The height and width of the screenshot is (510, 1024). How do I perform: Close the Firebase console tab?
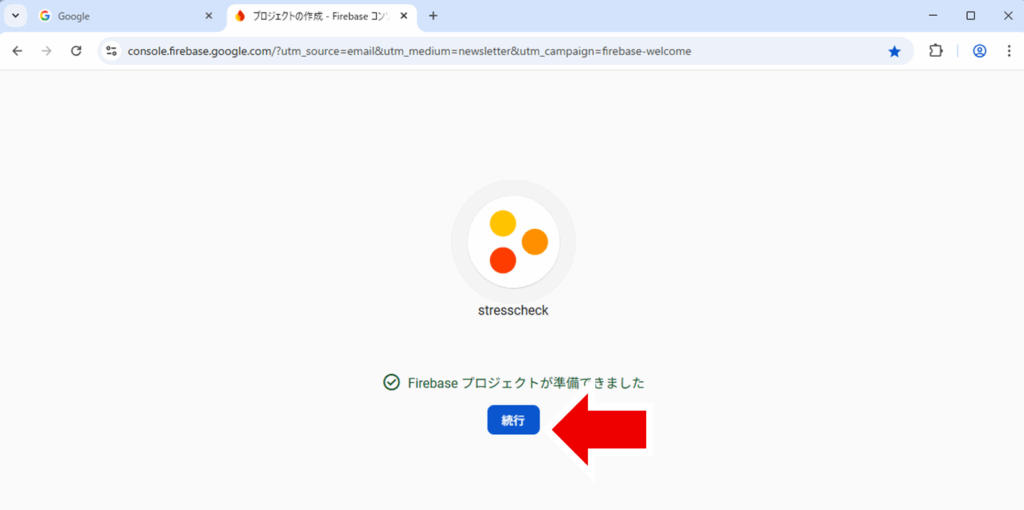[404, 16]
